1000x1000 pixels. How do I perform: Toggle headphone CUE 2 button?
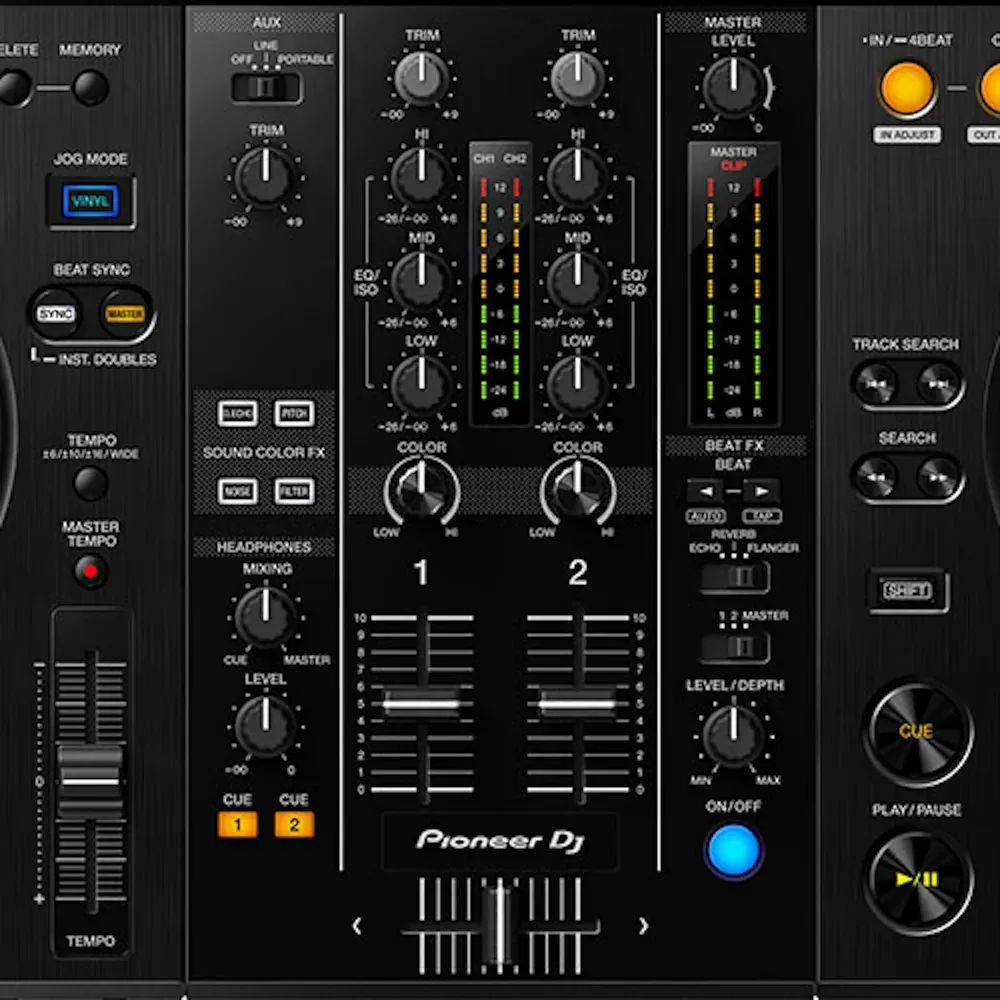[x=294, y=825]
